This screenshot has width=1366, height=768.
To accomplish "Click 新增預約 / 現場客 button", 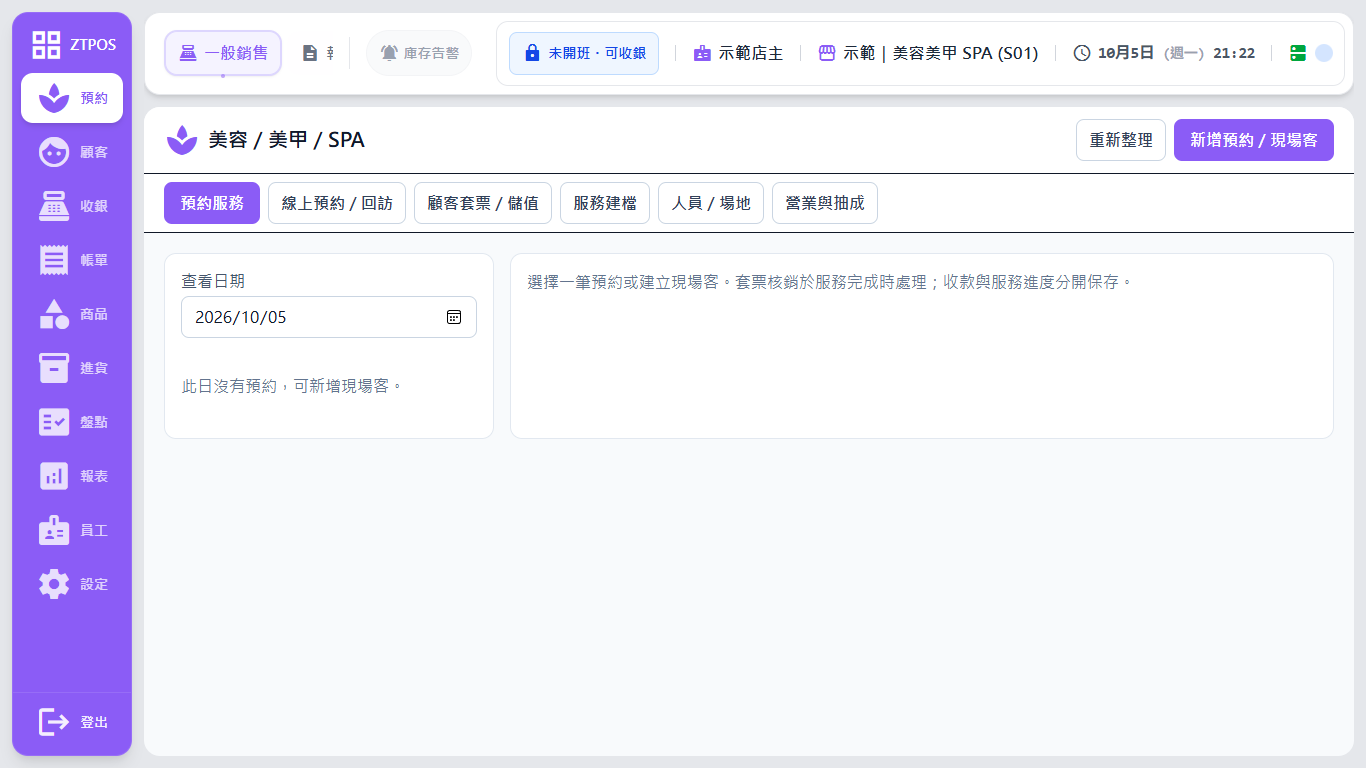I will (1254, 140).
